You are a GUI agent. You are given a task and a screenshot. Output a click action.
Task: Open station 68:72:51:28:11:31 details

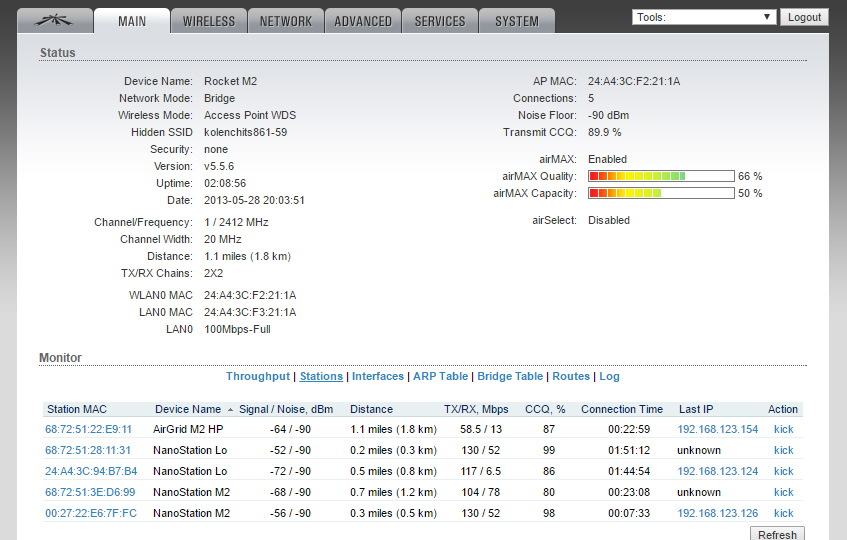[88, 450]
